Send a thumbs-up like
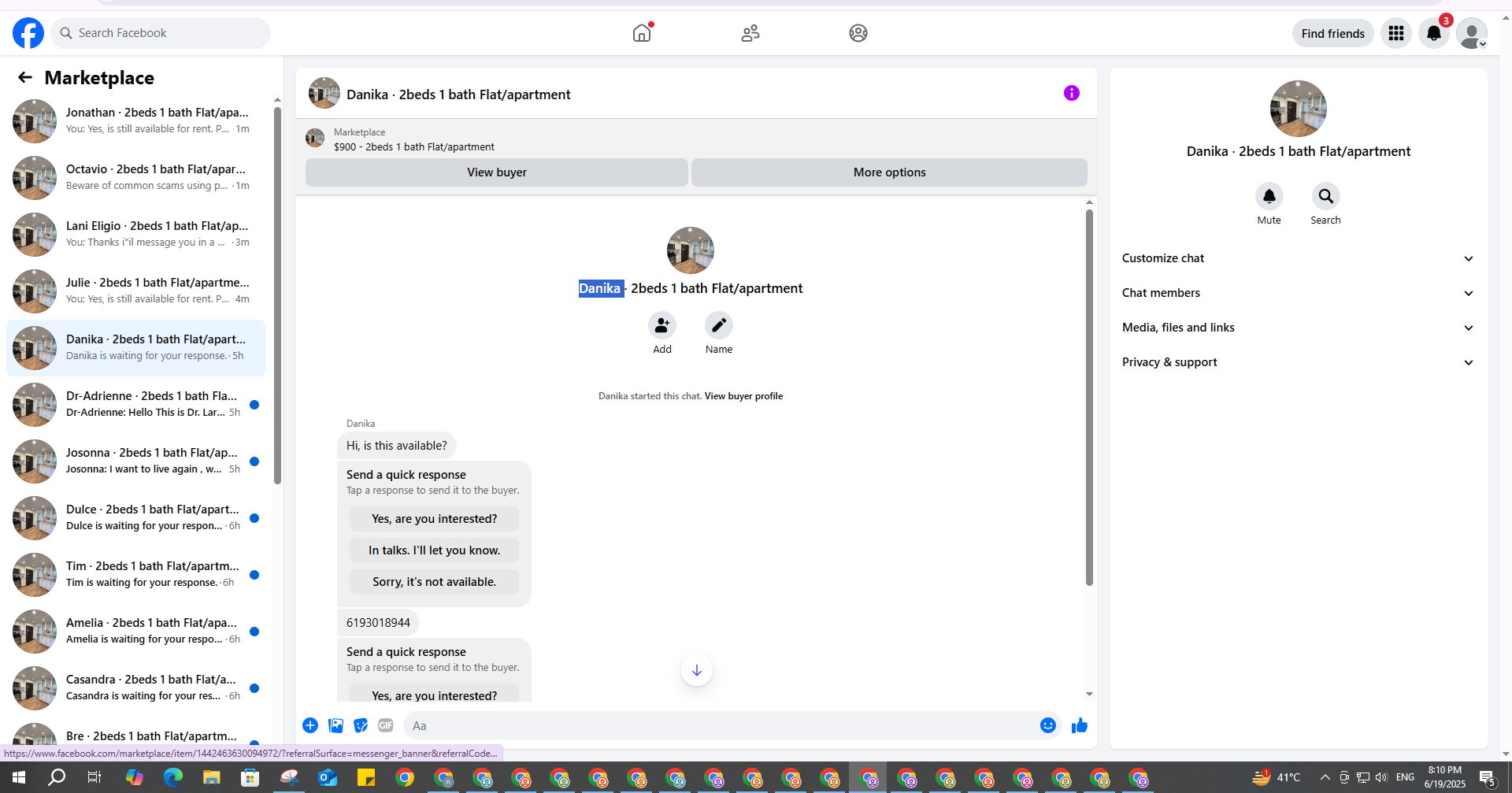 click(x=1080, y=725)
